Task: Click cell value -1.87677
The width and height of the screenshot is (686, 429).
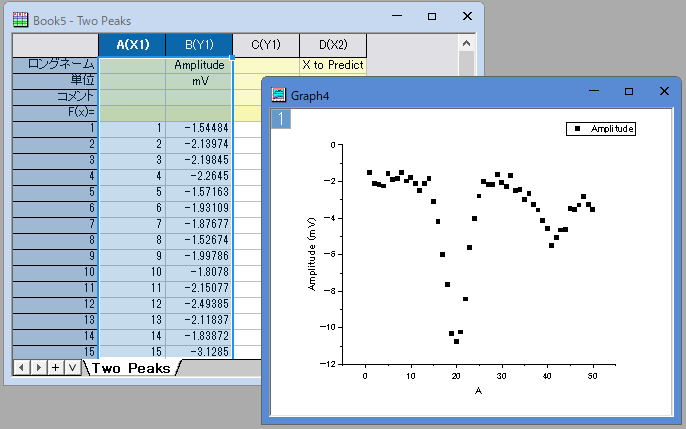Action: click(199, 225)
